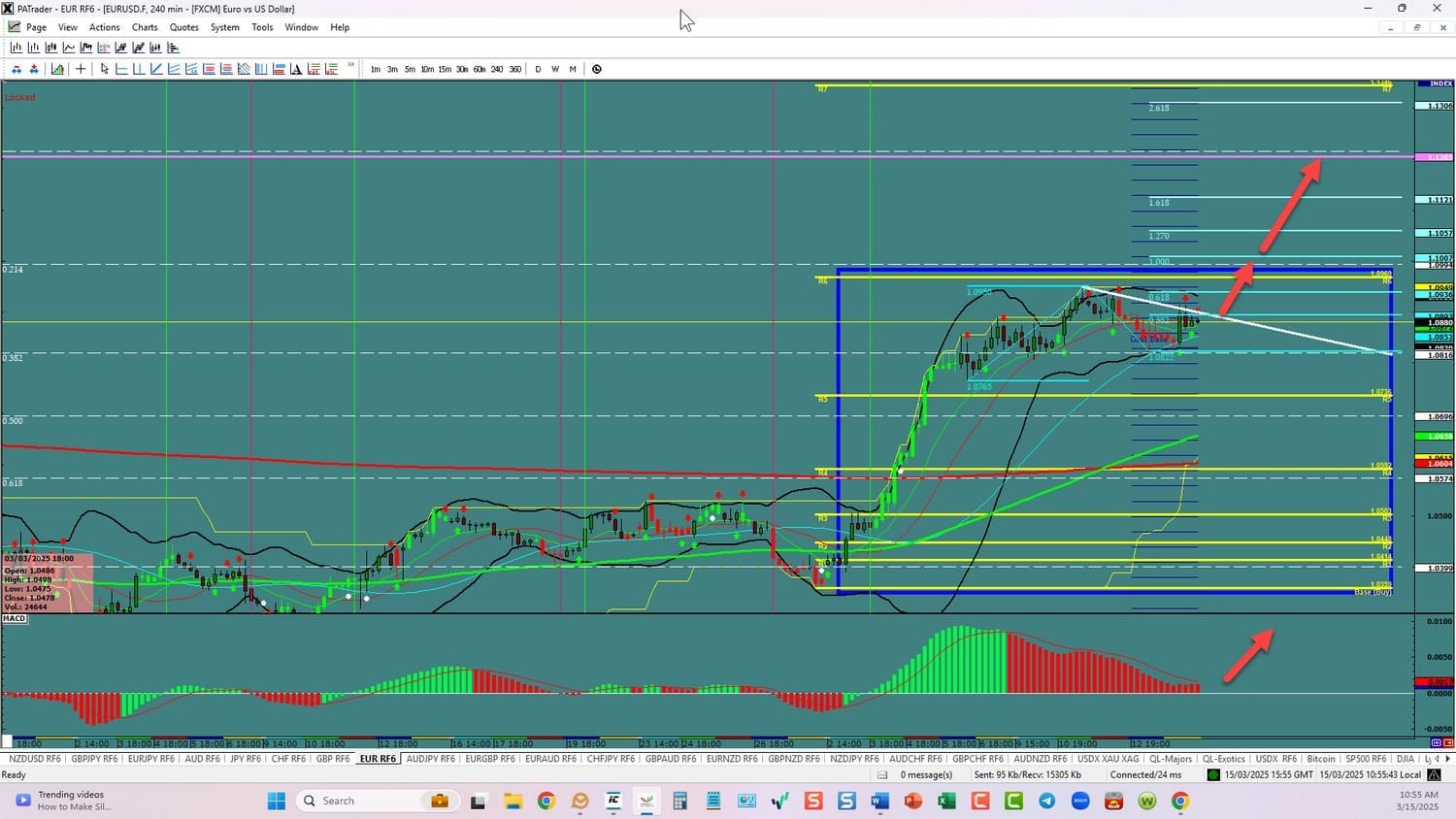The height and width of the screenshot is (819, 1456).
Task: Open the Quotes menu
Action: [x=184, y=27]
